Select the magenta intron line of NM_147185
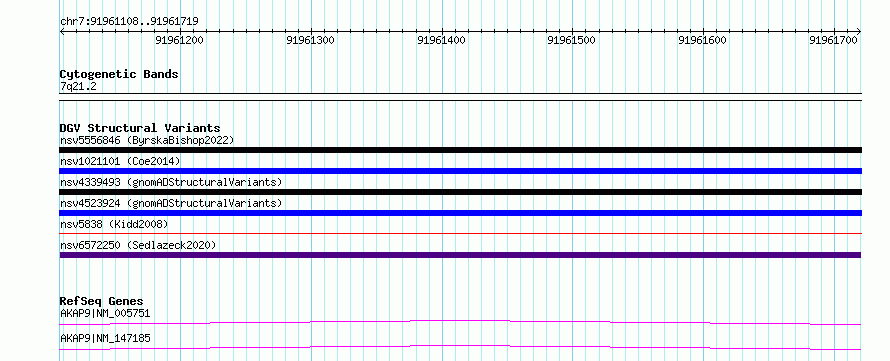The image size is (890, 361). tap(460, 347)
